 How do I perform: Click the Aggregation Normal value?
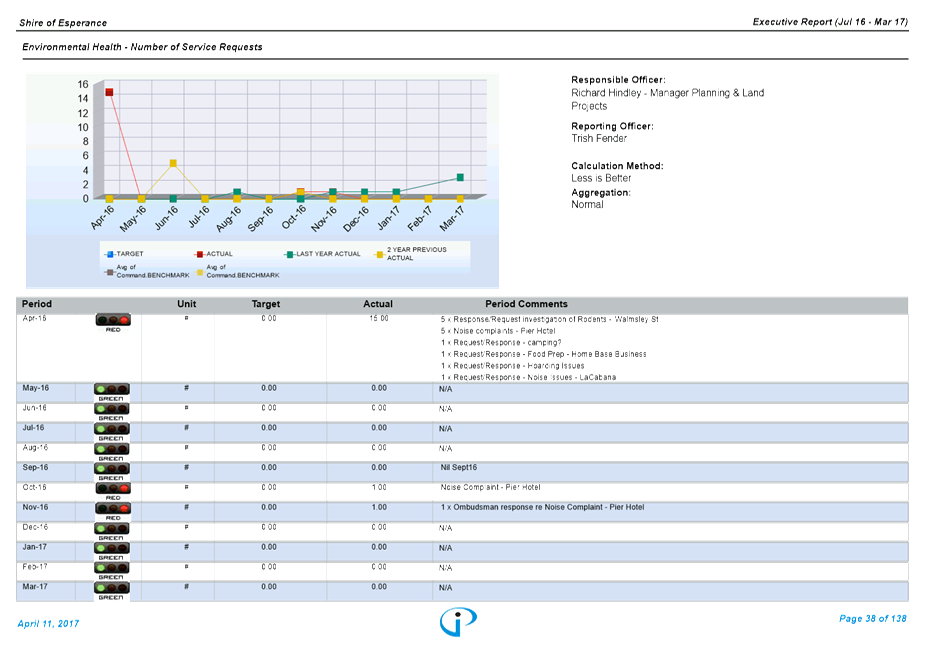click(587, 204)
